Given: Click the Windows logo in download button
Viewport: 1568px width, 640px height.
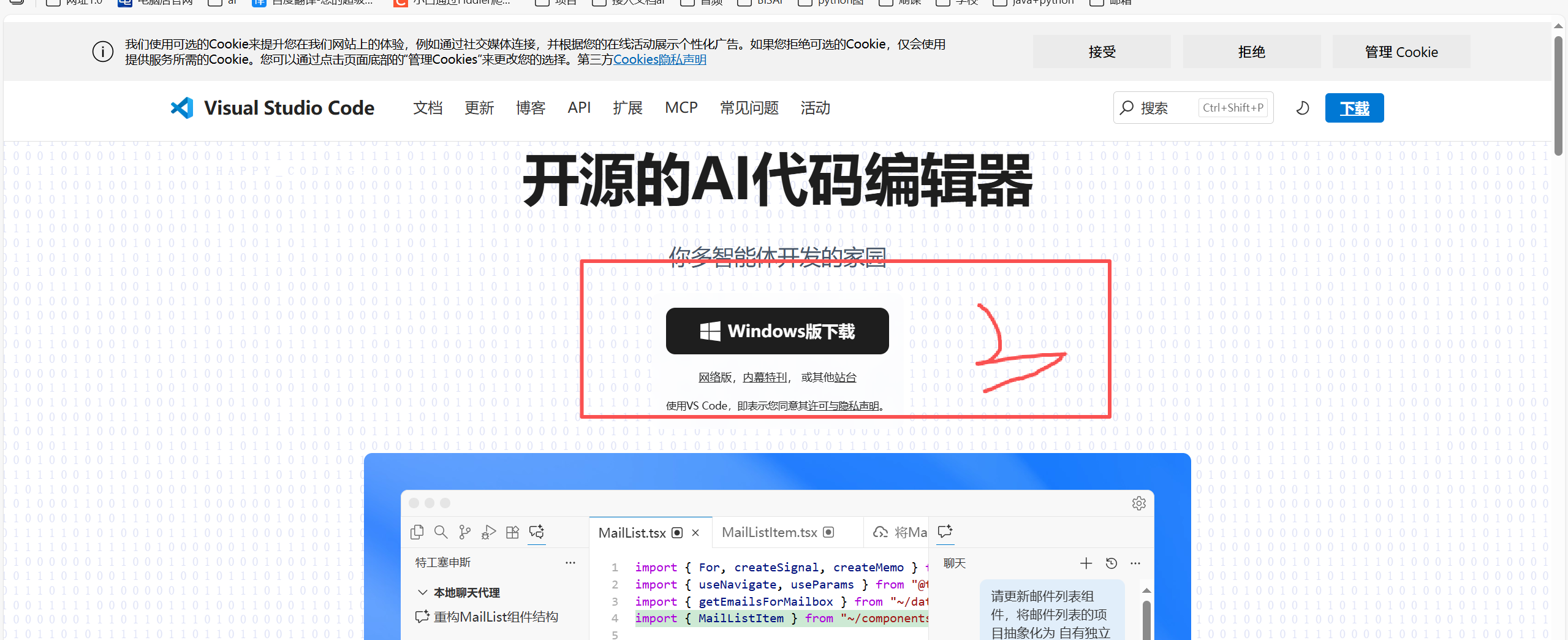Looking at the screenshot, I should point(710,331).
